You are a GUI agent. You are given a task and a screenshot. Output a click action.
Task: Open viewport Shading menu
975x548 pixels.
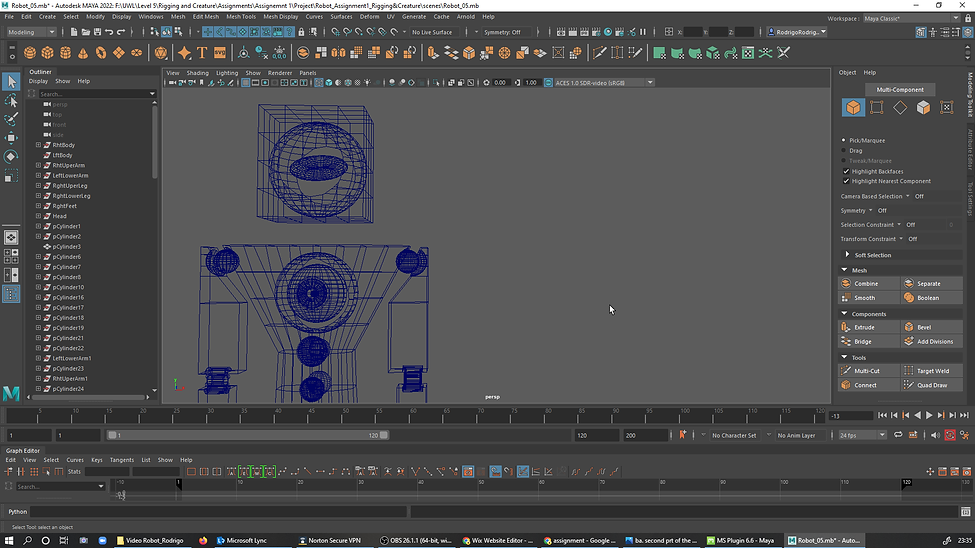pyautogui.click(x=198, y=73)
